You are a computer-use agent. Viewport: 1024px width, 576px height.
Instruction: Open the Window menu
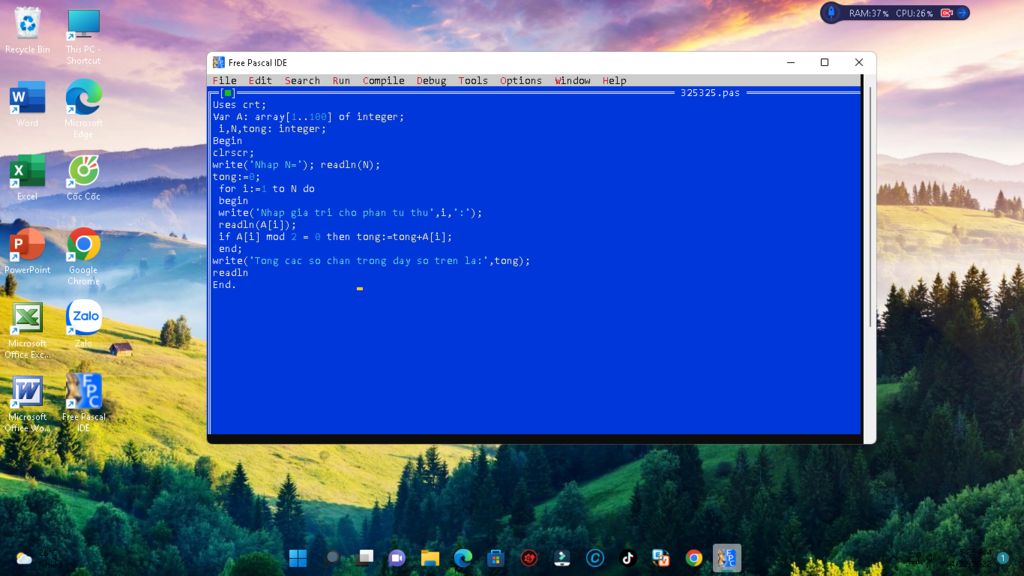(x=572, y=80)
